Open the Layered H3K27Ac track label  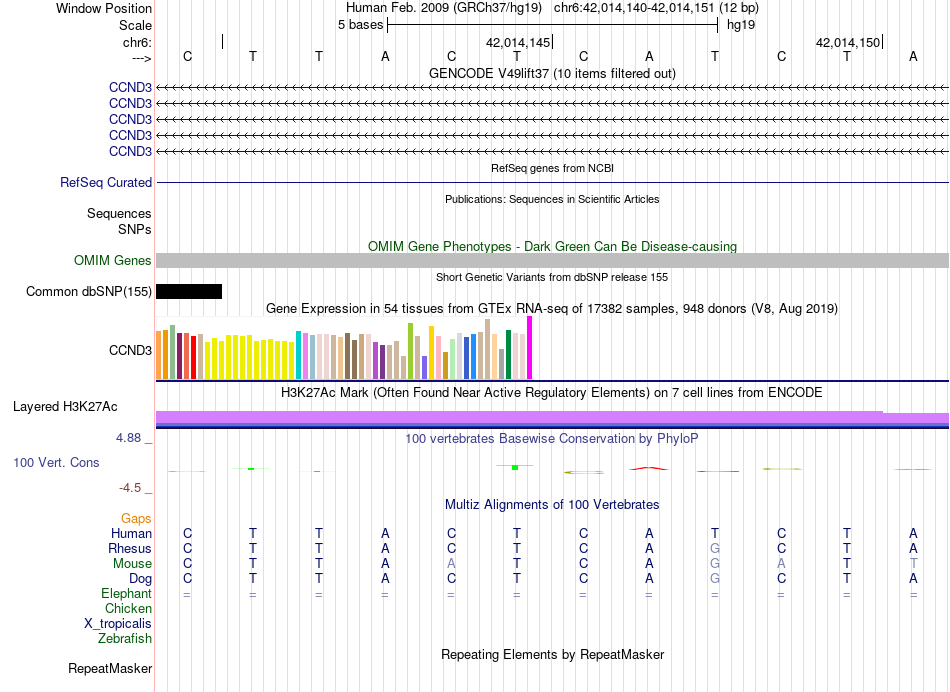click(65, 407)
